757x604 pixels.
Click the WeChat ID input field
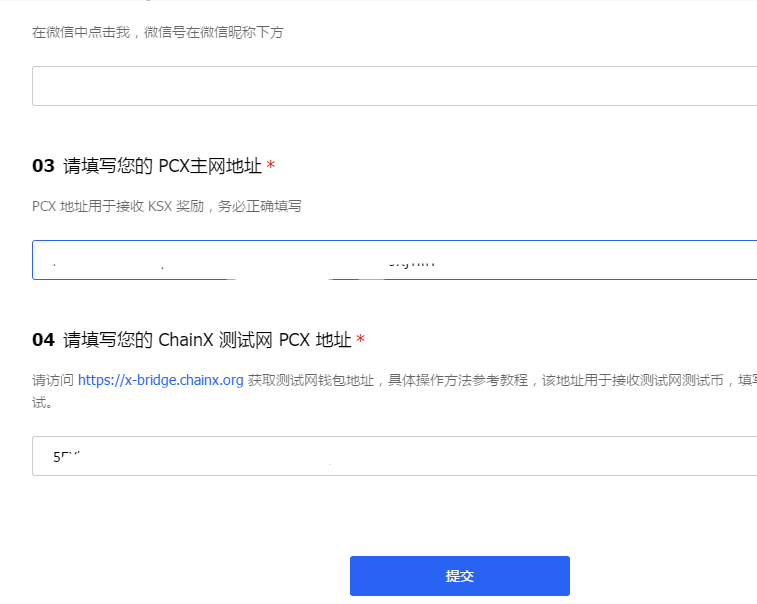tap(394, 86)
